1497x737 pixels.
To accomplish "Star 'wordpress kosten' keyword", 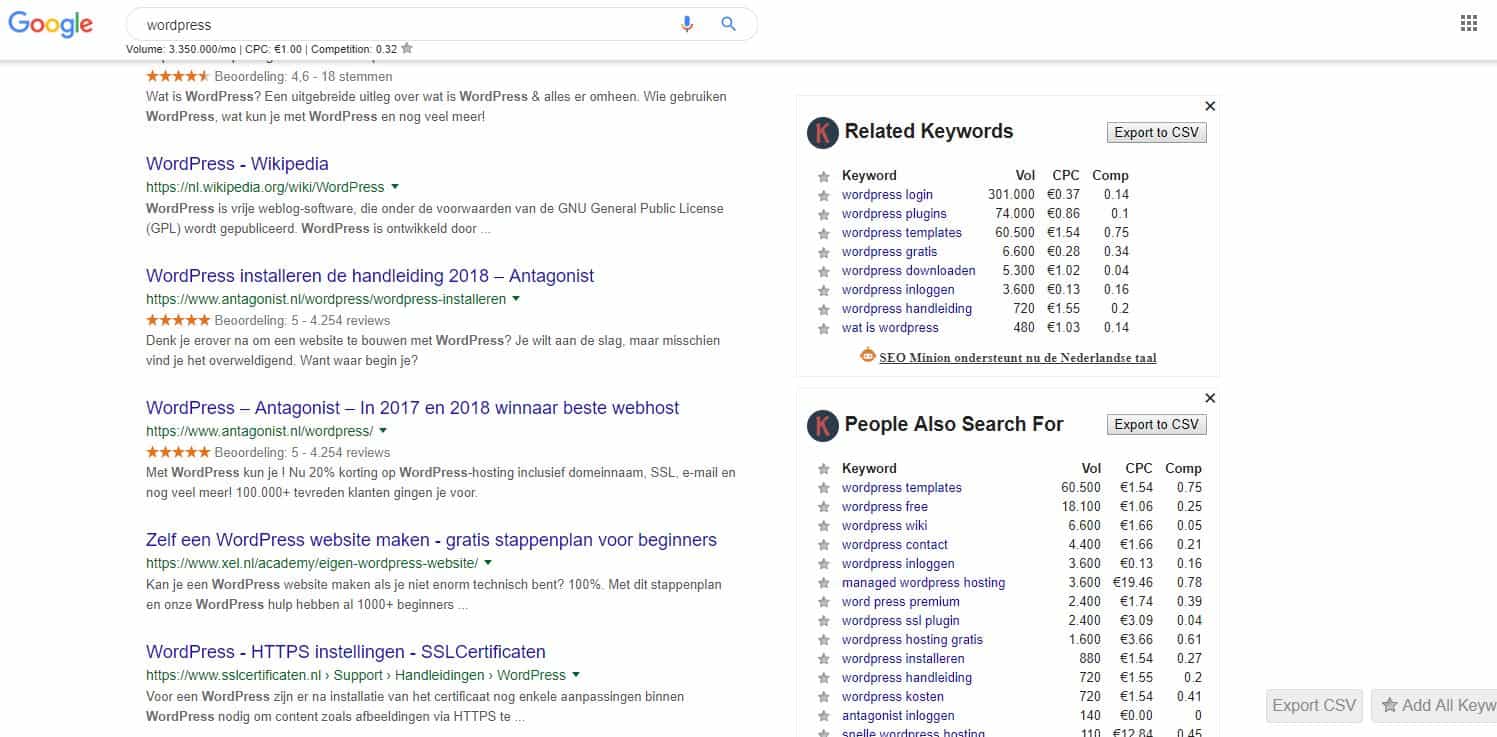I will [x=823, y=697].
